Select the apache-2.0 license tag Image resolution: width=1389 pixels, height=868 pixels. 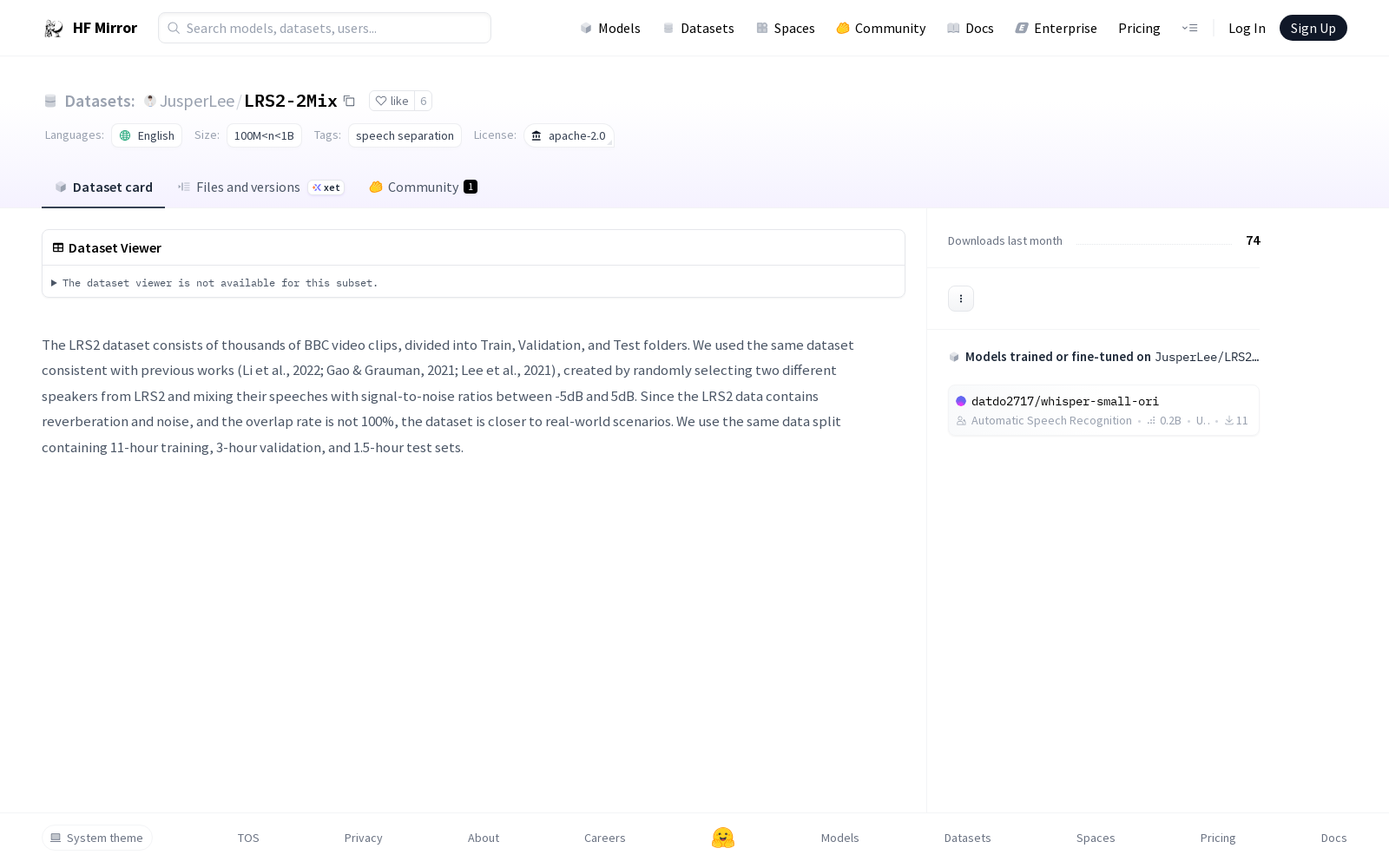(569, 135)
